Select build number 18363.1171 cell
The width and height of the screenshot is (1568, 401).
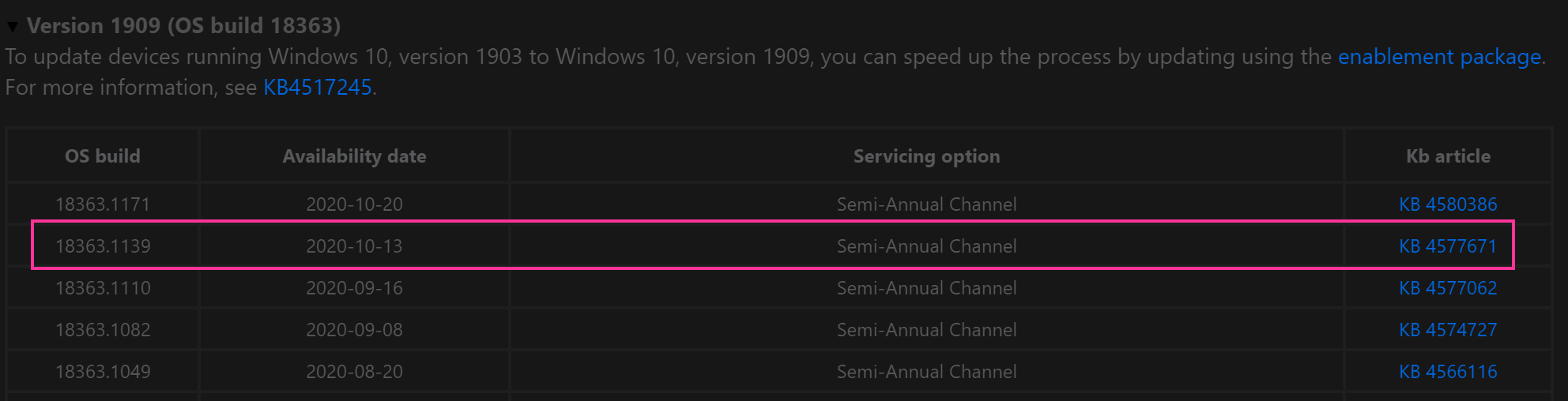(x=103, y=204)
